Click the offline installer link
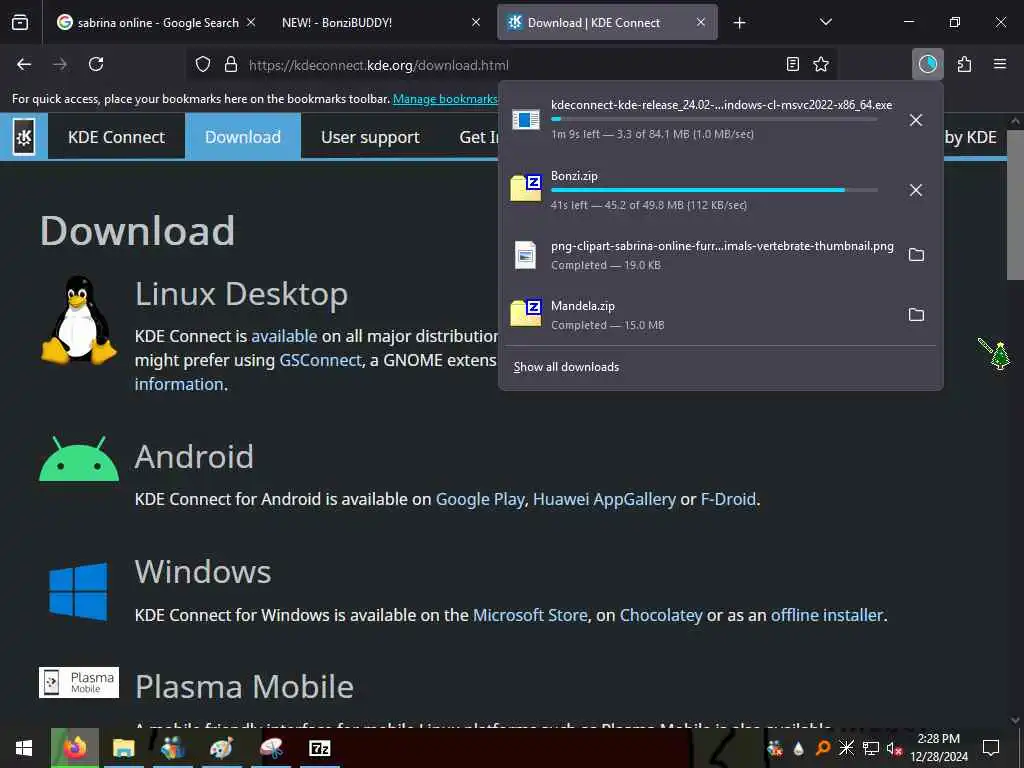 [827, 615]
